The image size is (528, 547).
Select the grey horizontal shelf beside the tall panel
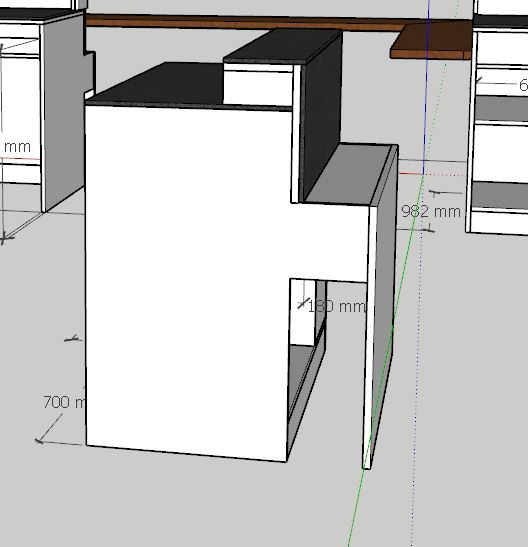coord(349,174)
